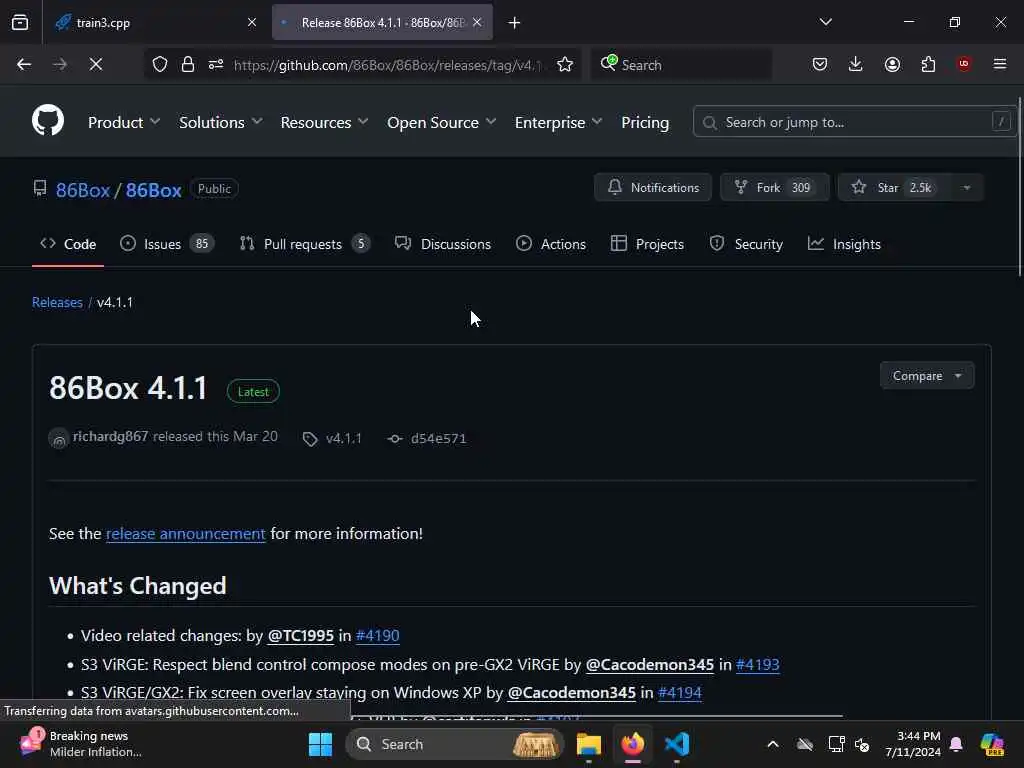Click the site padlock icon
This screenshot has width=1024, height=768.
coord(188,64)
